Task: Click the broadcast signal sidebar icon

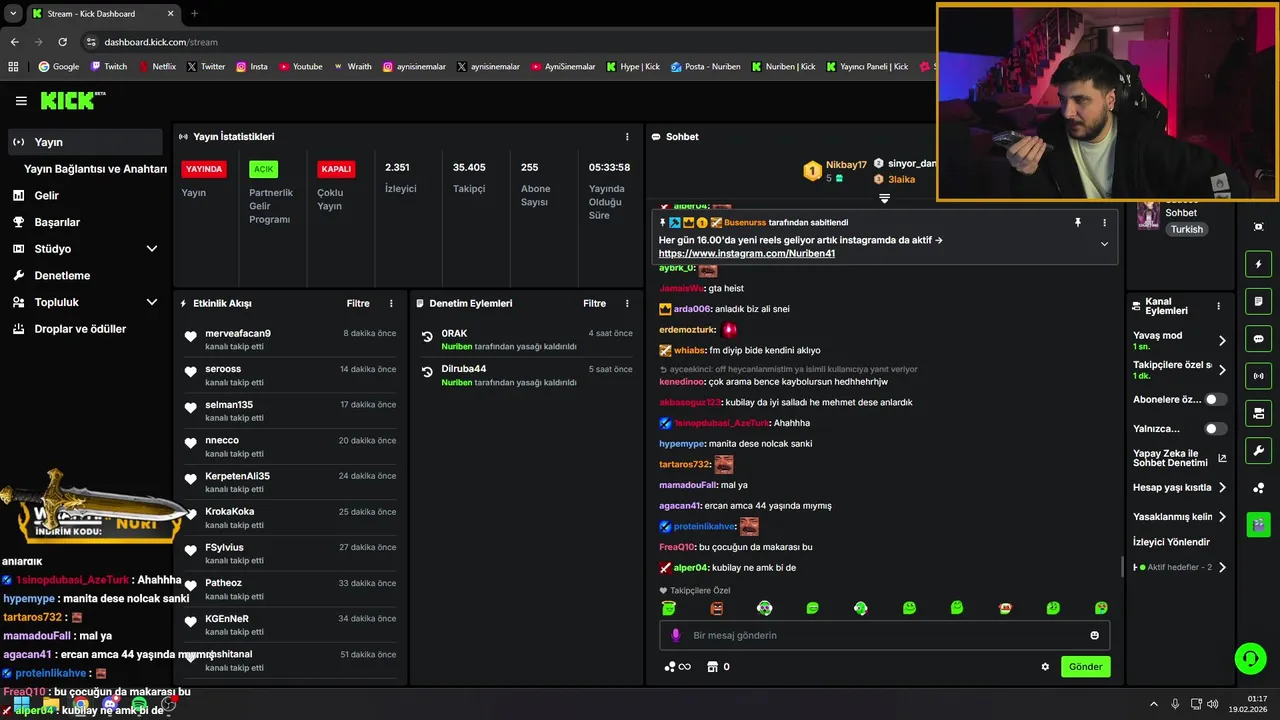Action: click(x=1258, y=376)
